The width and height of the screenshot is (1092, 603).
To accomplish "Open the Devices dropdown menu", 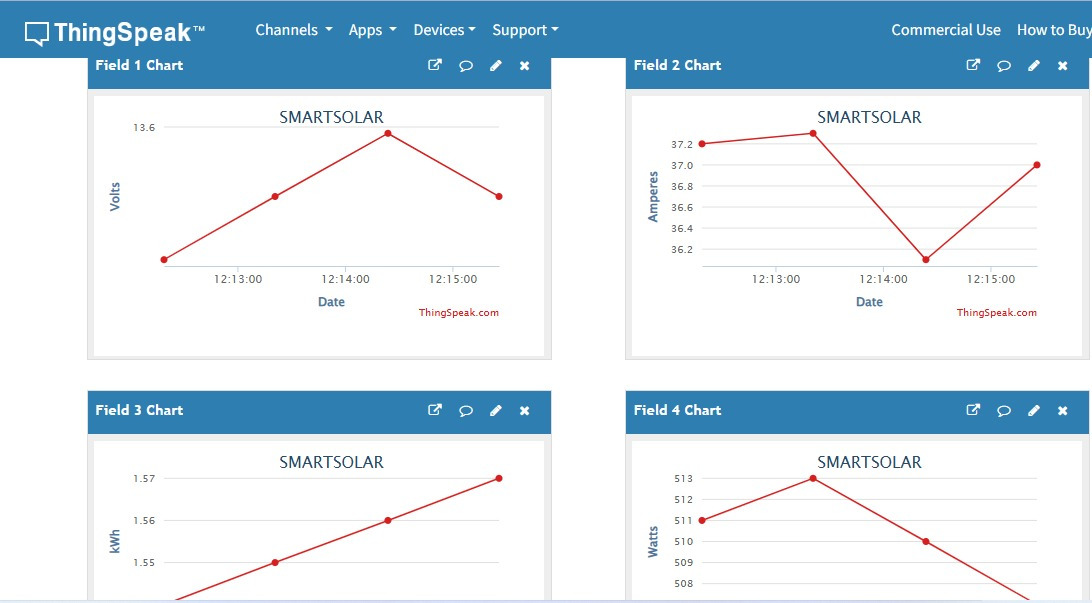I will pyautogui.click(x=444, y=30).
